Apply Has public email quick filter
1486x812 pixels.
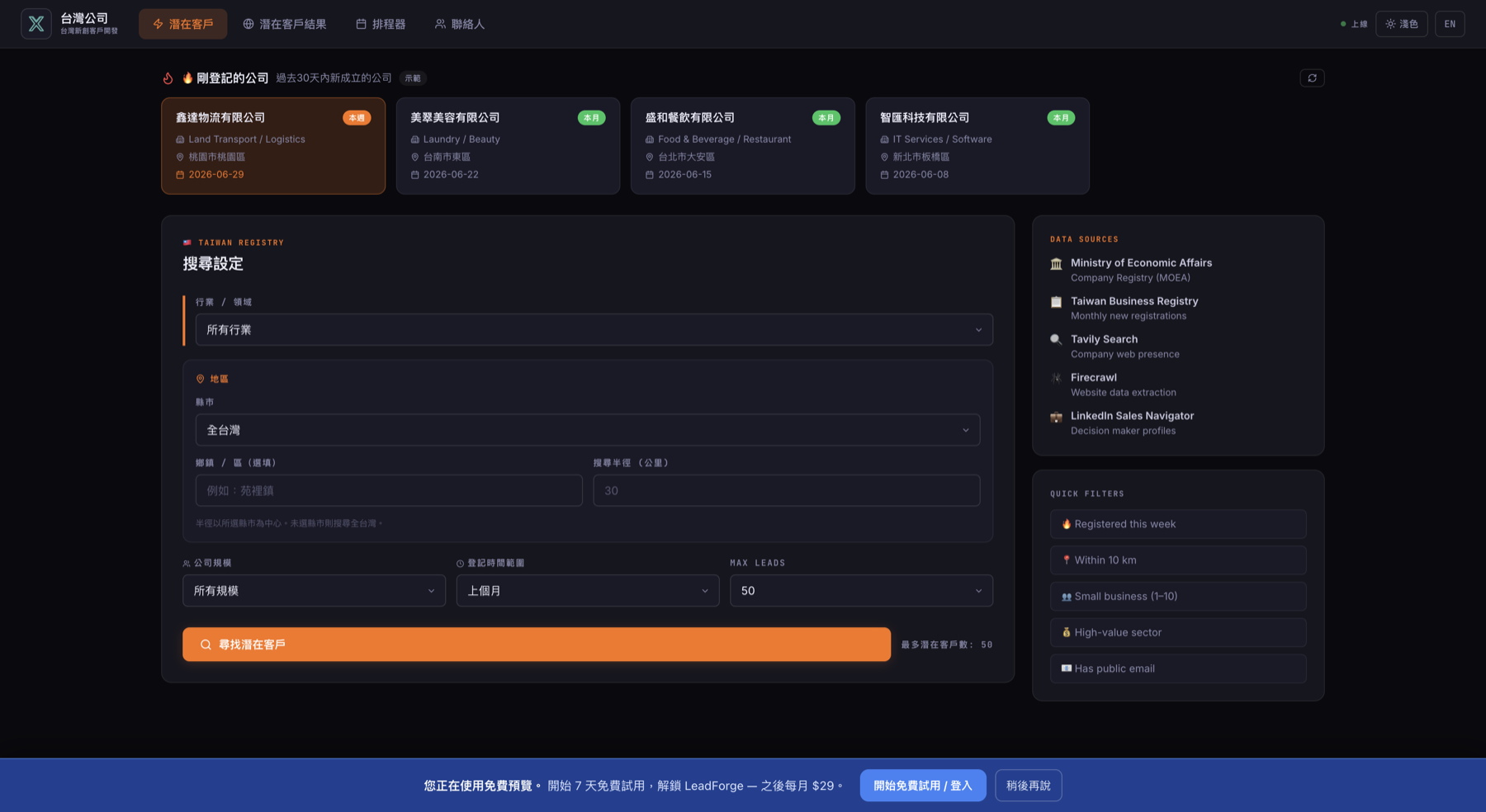click(1178, 668)
